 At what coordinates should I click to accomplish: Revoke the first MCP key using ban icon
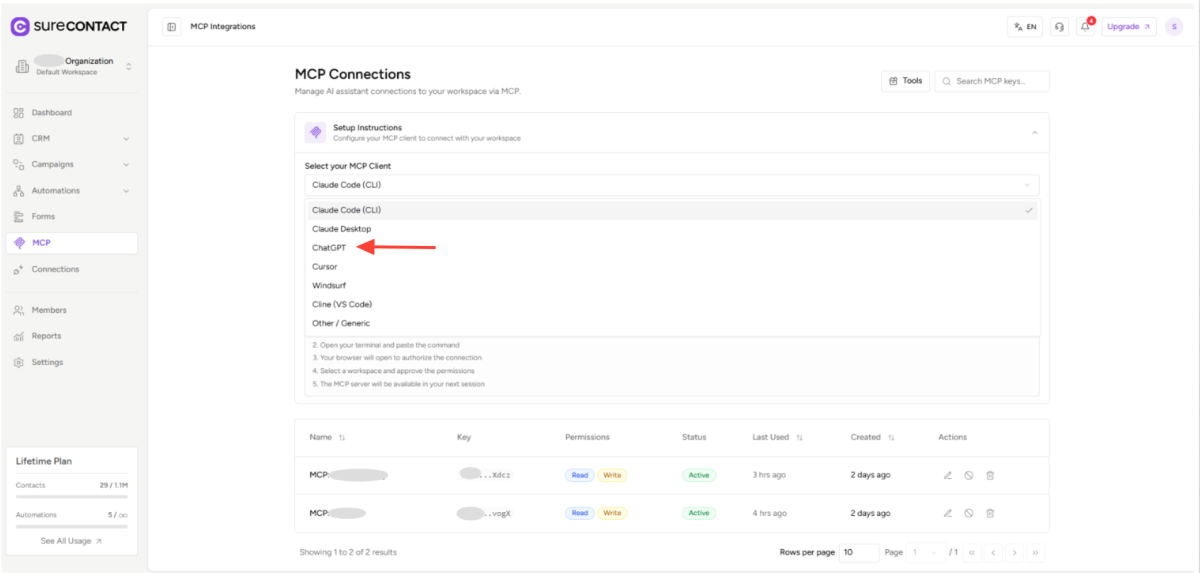[969, 475]
